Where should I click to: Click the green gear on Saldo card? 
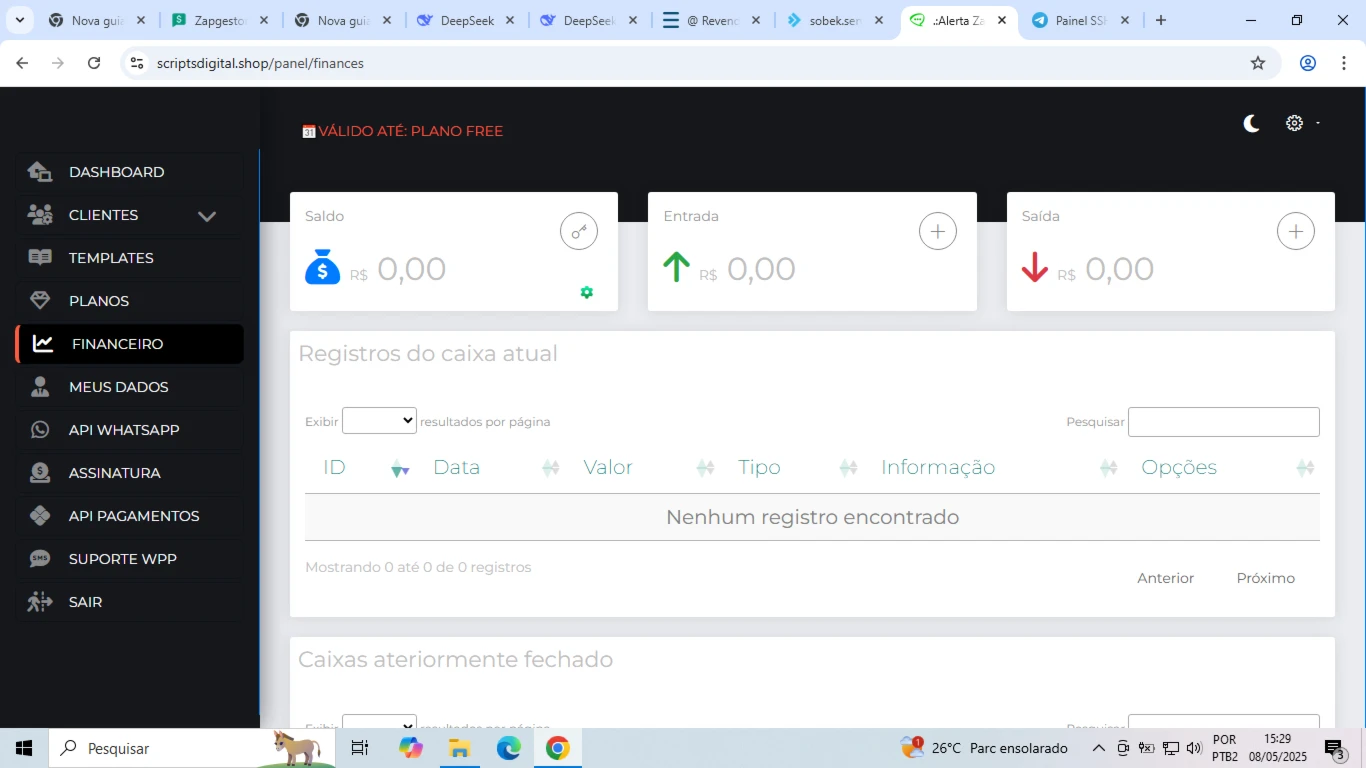tap(587, 292)
